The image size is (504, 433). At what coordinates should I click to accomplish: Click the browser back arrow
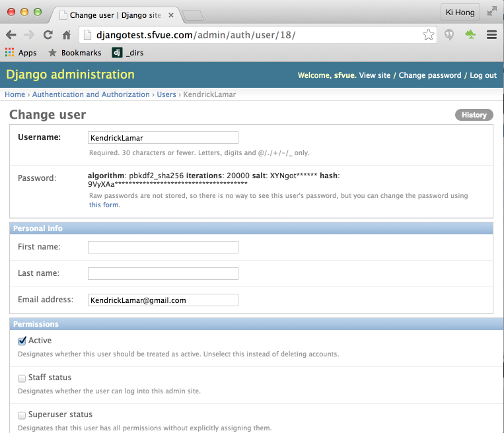[x=11, y=35]
